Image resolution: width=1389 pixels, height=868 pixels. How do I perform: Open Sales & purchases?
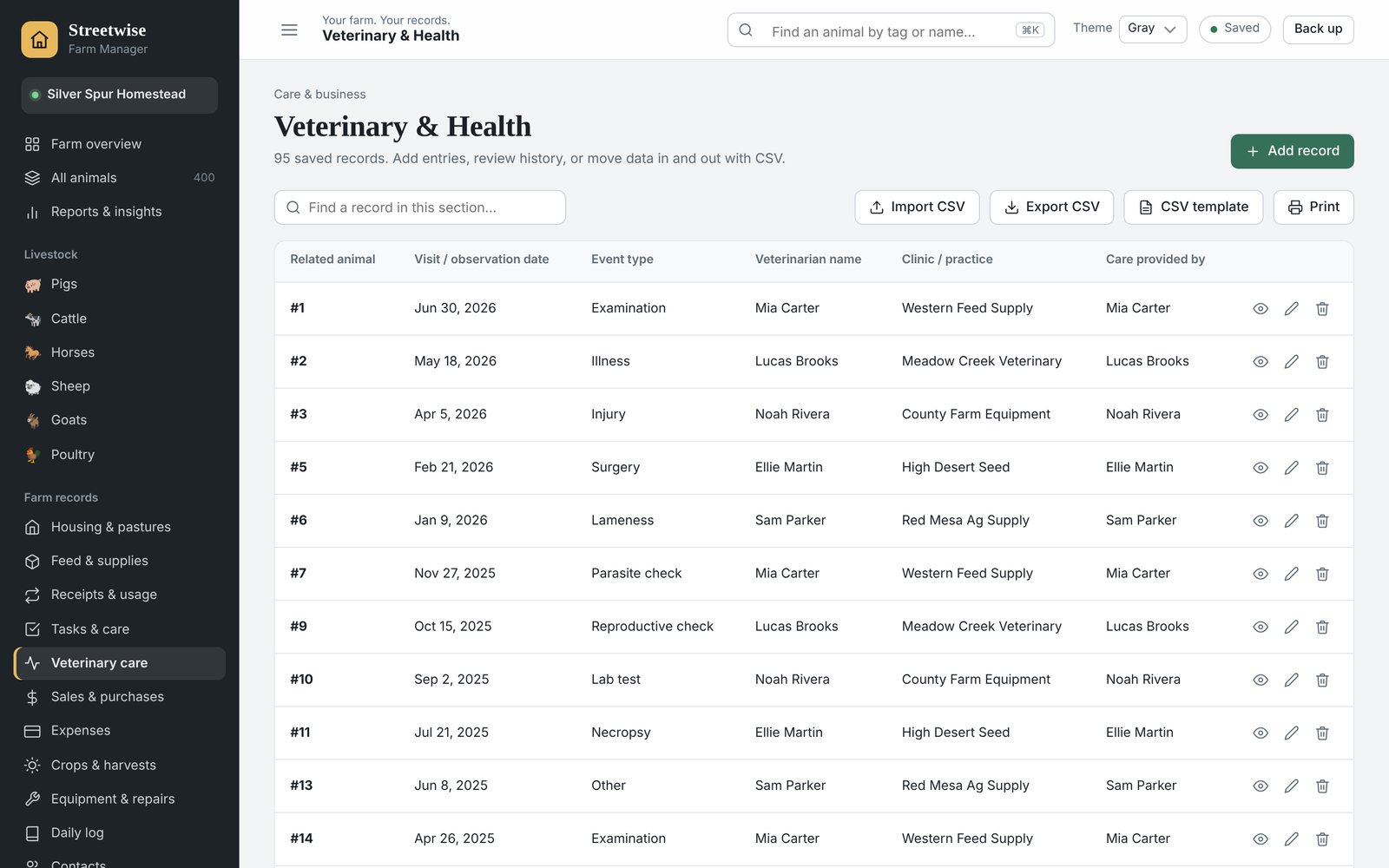(119, 697)
